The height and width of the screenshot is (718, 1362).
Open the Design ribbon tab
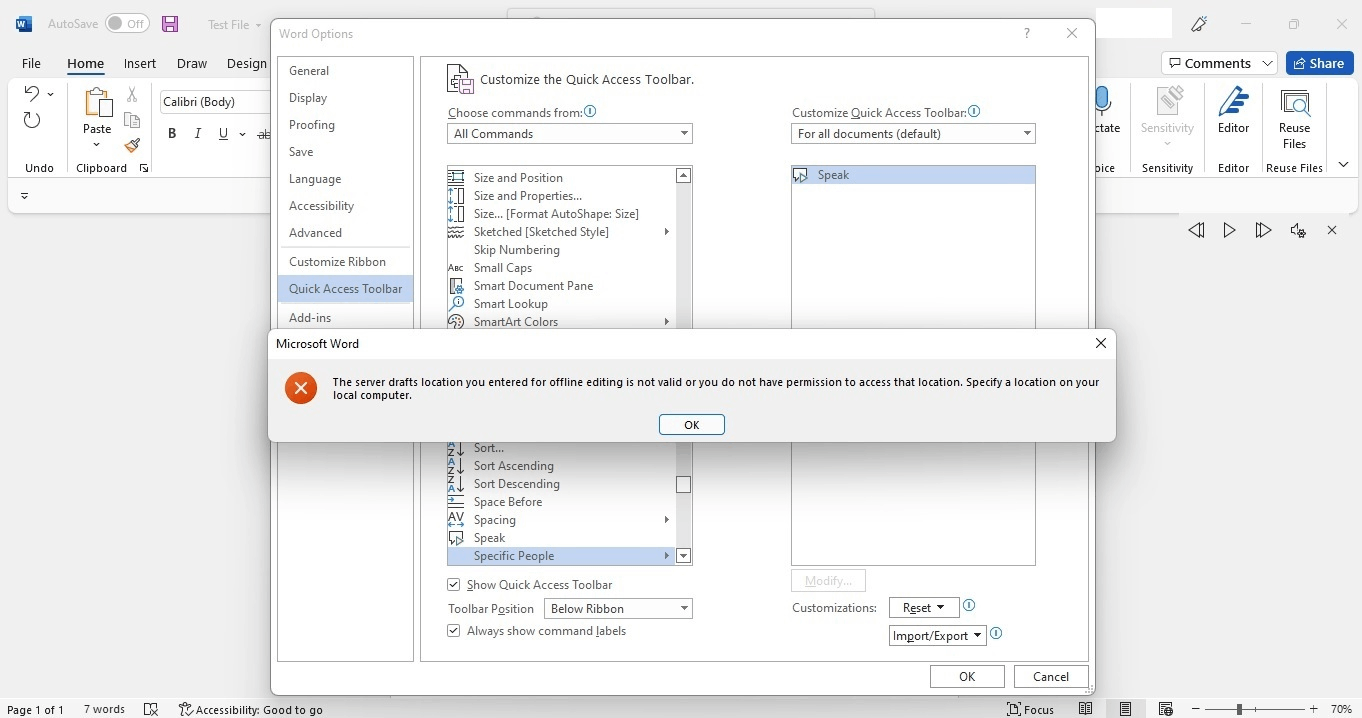click(x=247, y=63)
